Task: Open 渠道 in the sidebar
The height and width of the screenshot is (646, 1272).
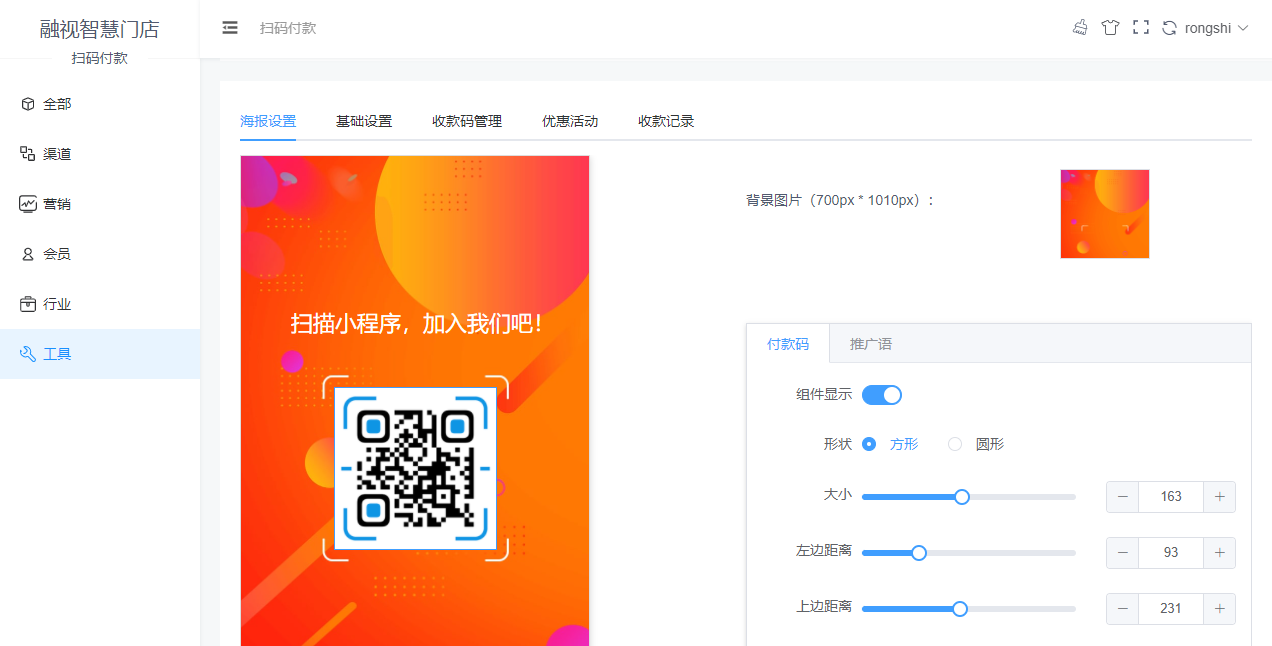Action: [100, 154]
